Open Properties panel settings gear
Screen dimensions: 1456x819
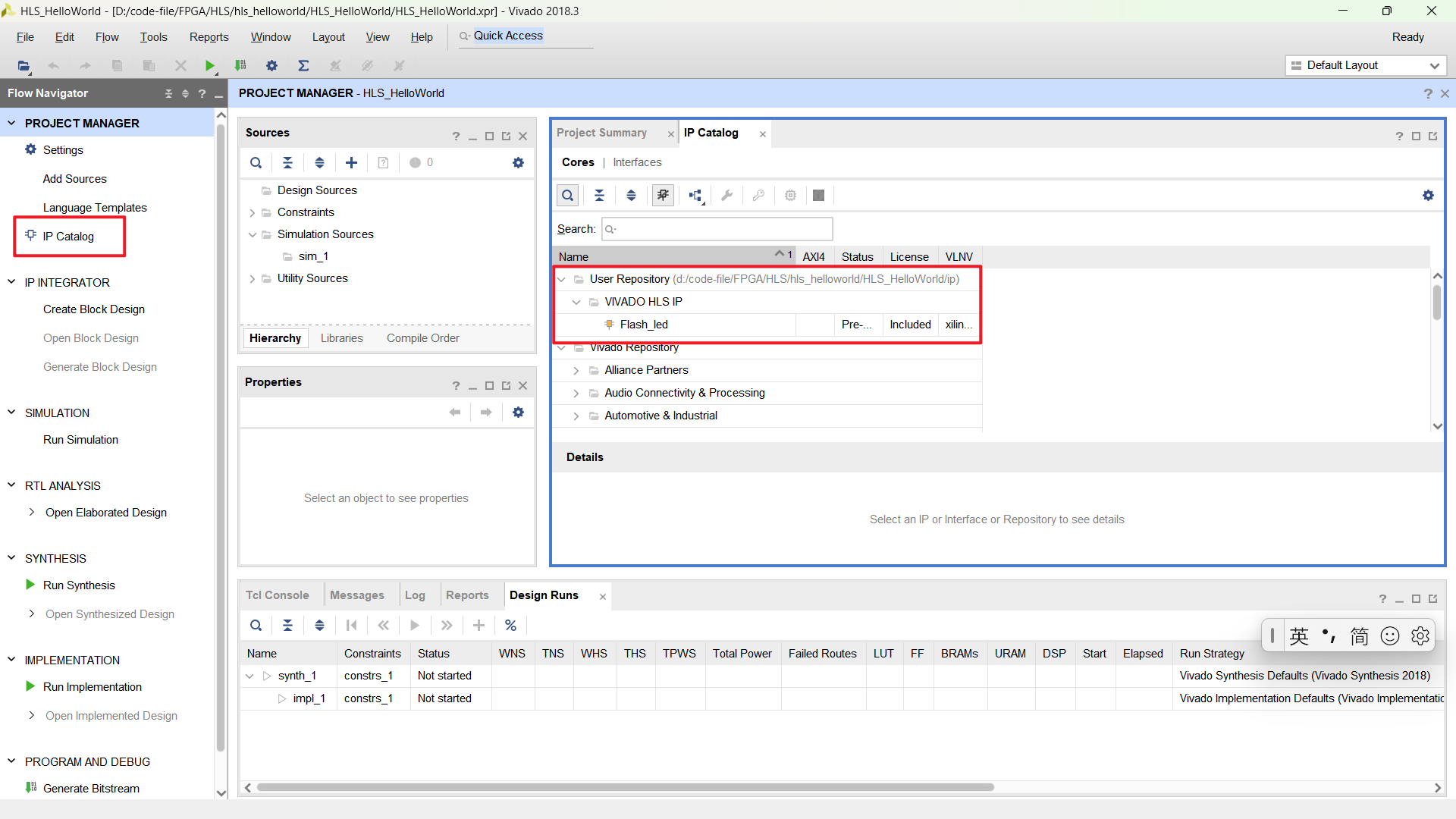(x=518, y=412)
